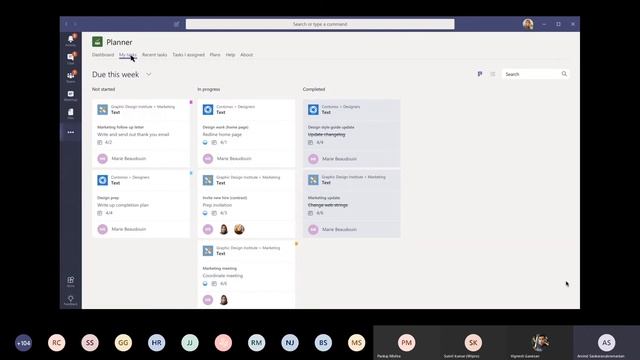Open the Tasks I assigned tab
Viewport: 640px width, 360px height.
[x=189, y=55]
